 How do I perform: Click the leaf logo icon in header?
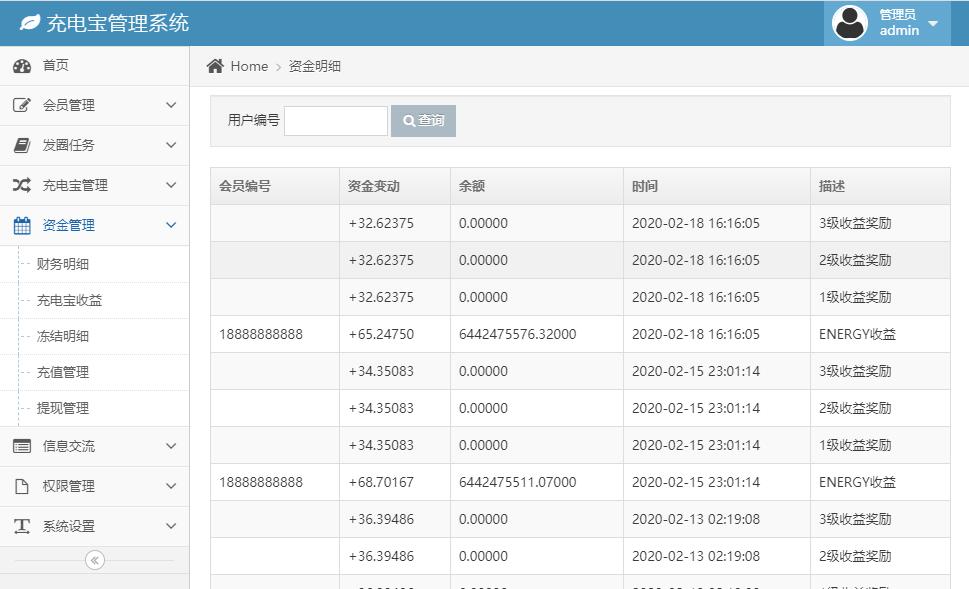30,23
